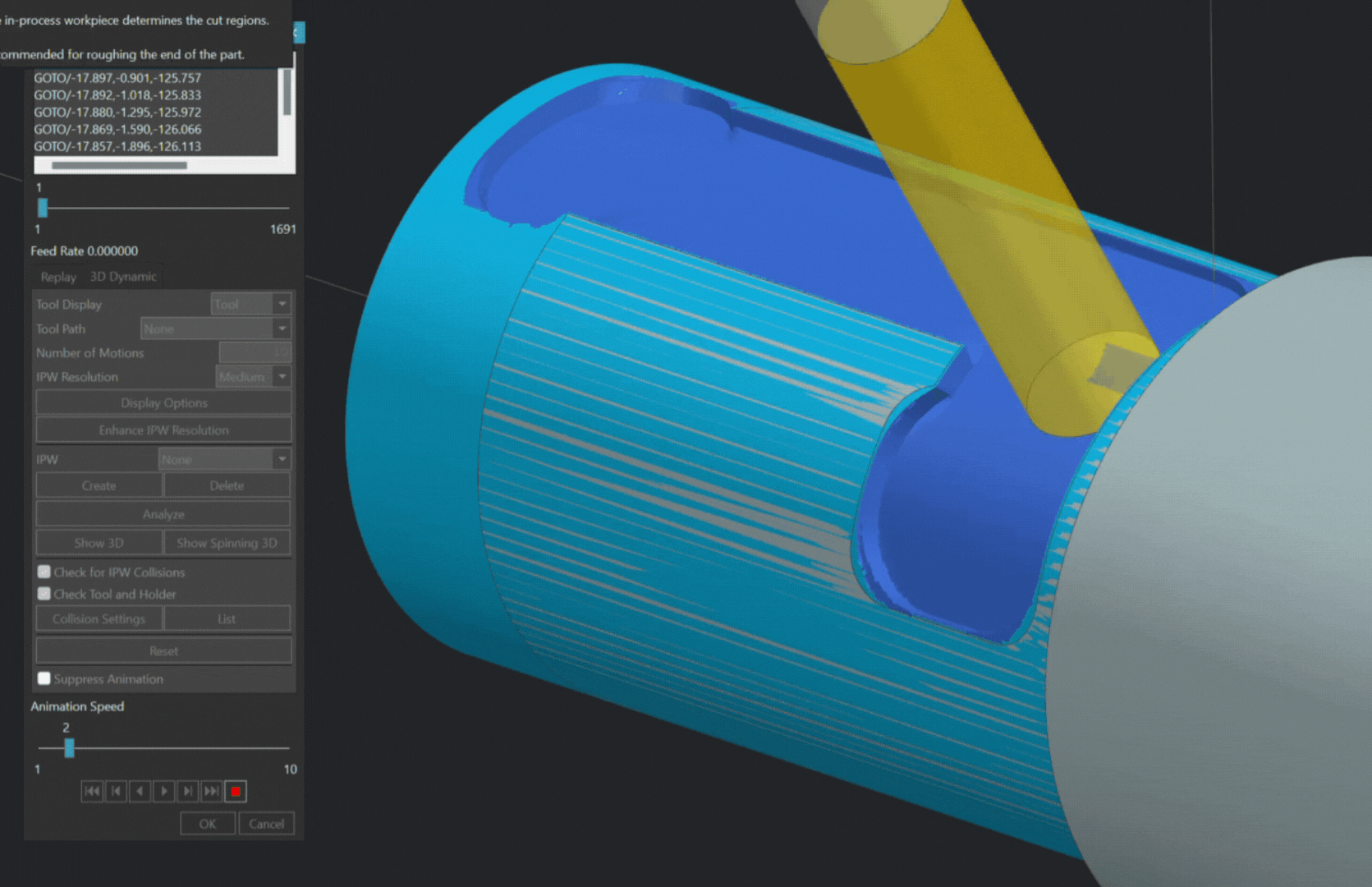
Task: Switch to the Replay tab
Action: tap(58, 277)
